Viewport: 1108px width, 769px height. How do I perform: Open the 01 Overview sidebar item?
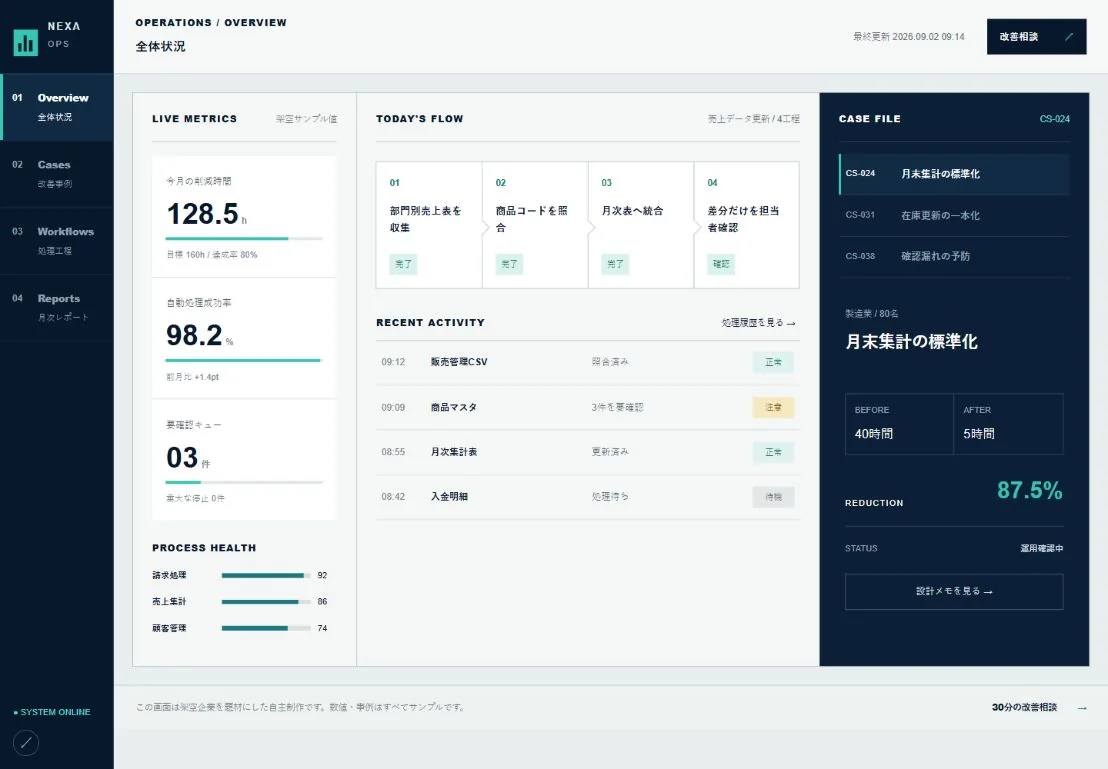(57, 107)
